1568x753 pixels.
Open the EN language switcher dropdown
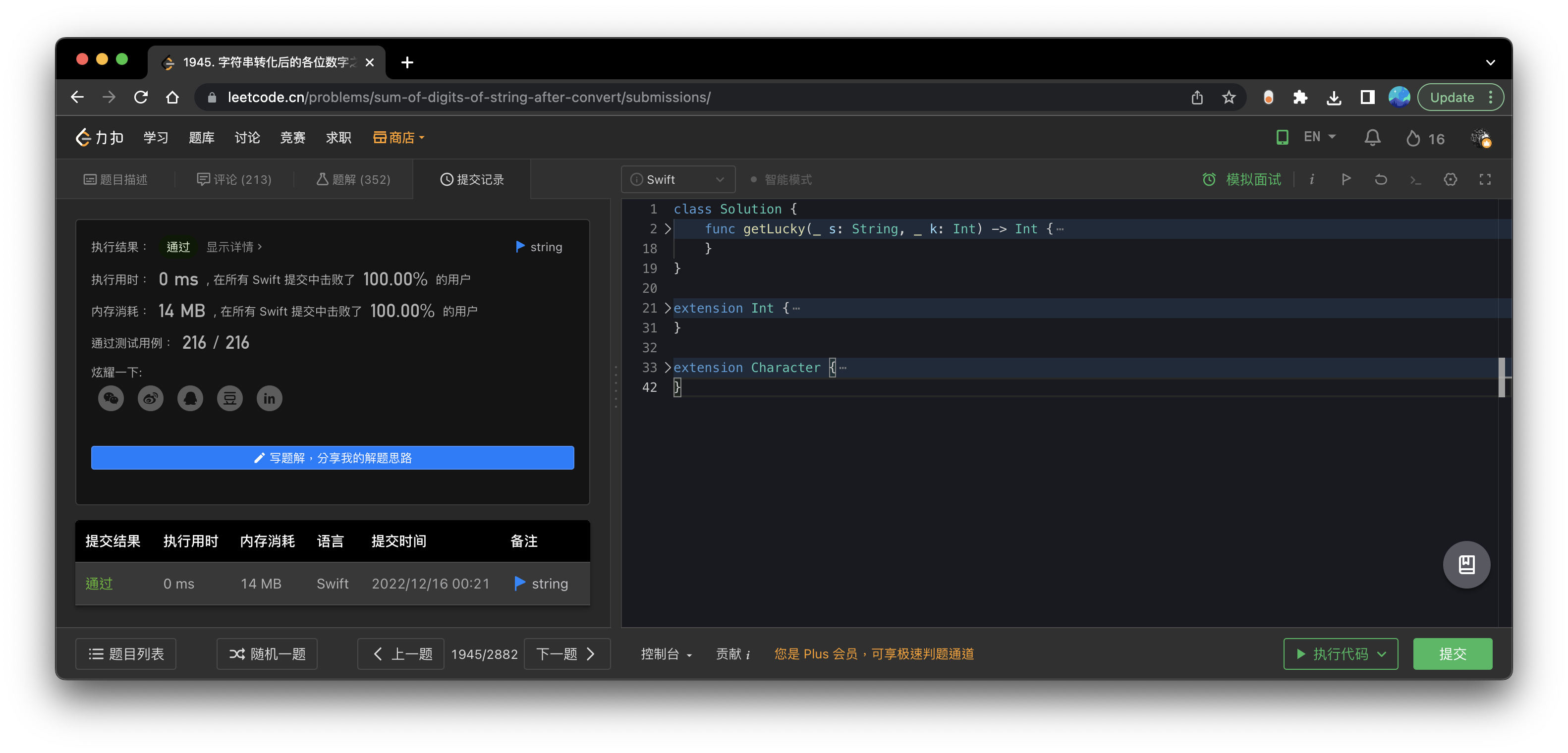tap(1319, 137)
